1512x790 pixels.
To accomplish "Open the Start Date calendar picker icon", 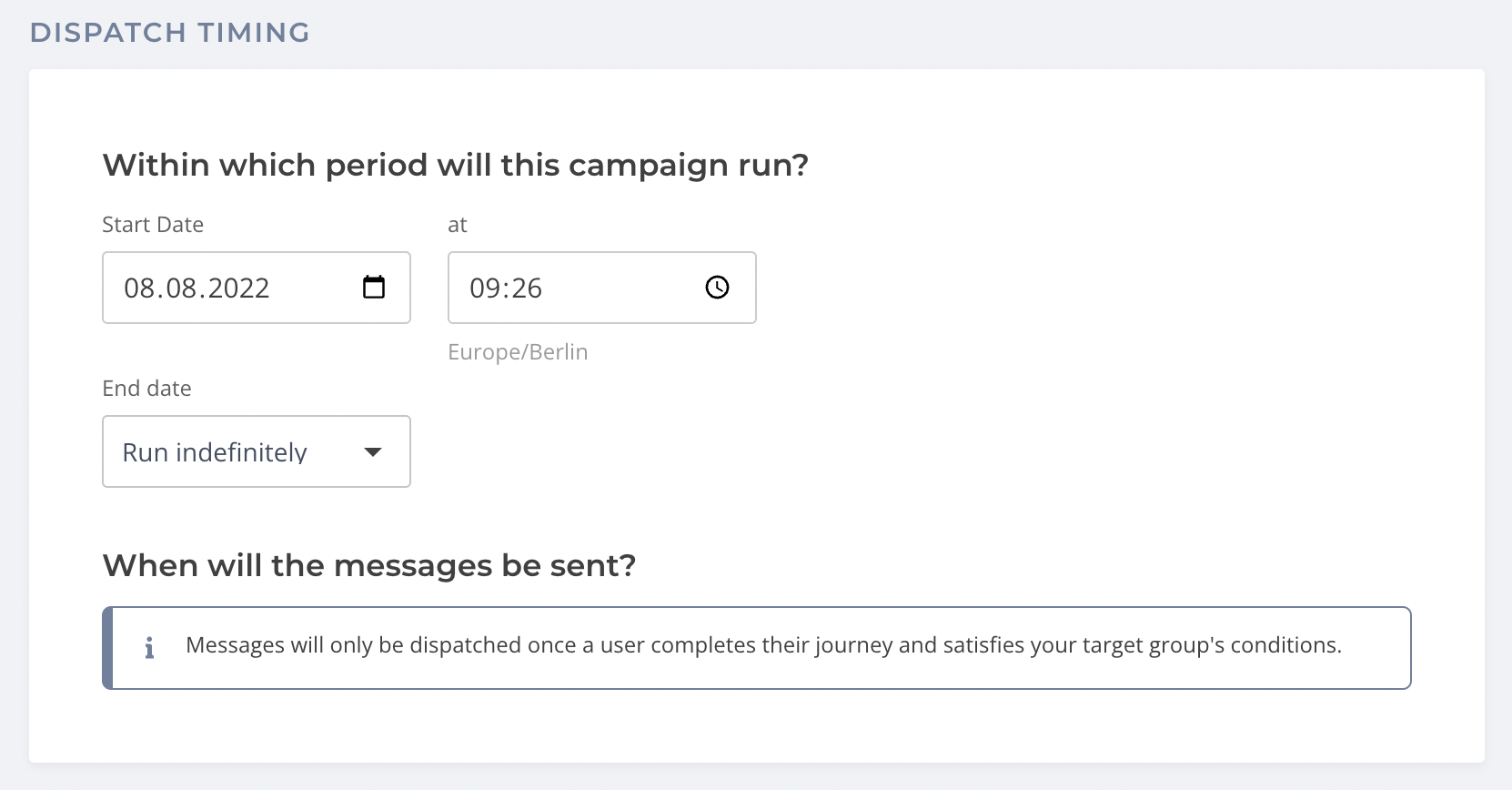I will (374, 288).
